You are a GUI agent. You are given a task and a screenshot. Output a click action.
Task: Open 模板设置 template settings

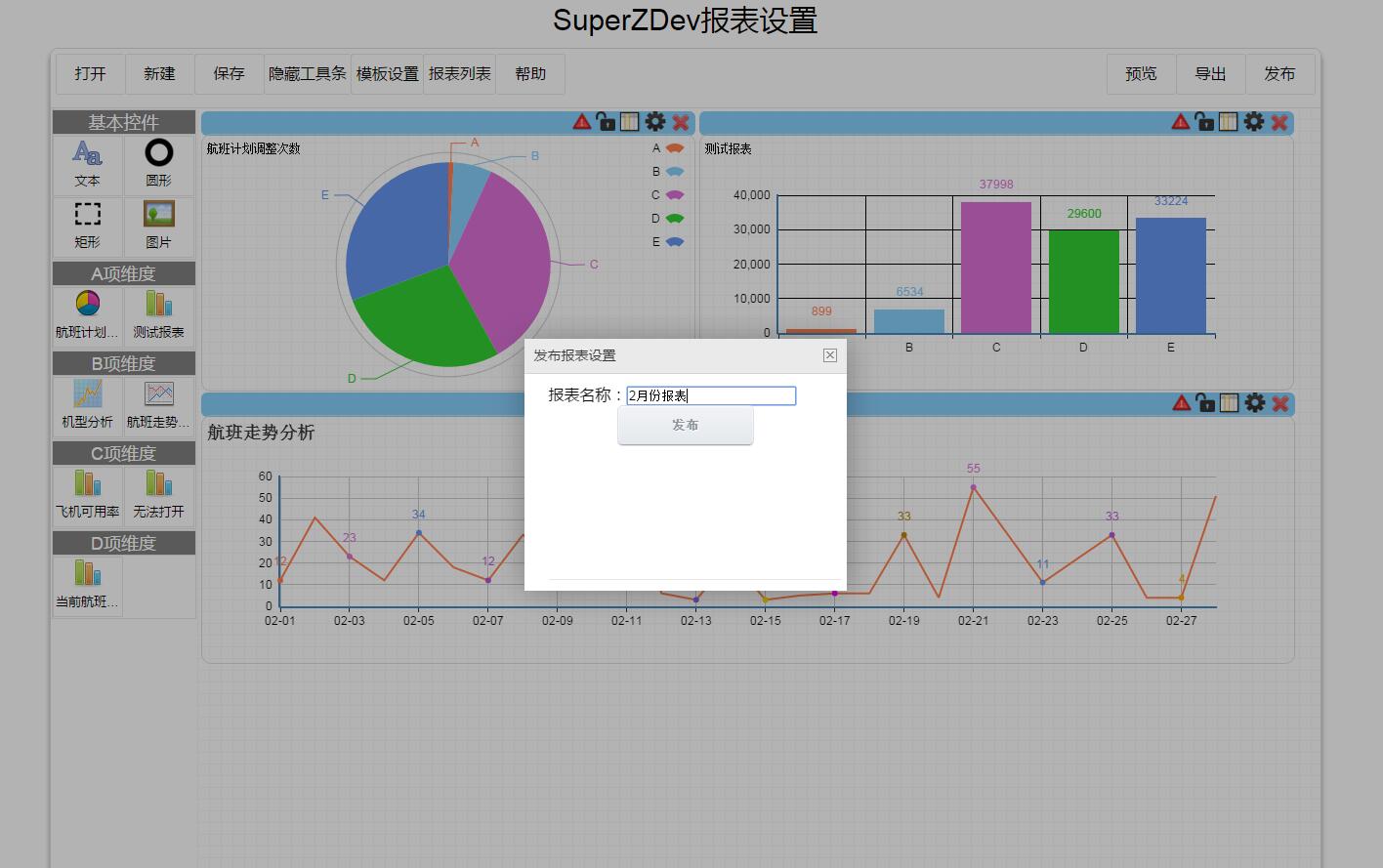pos(387,74)
